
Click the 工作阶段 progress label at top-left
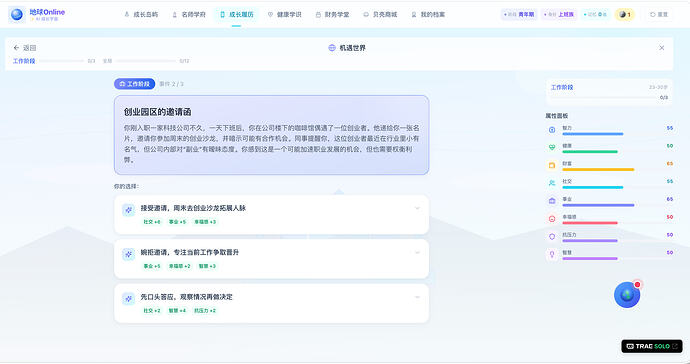click(24, 61)
